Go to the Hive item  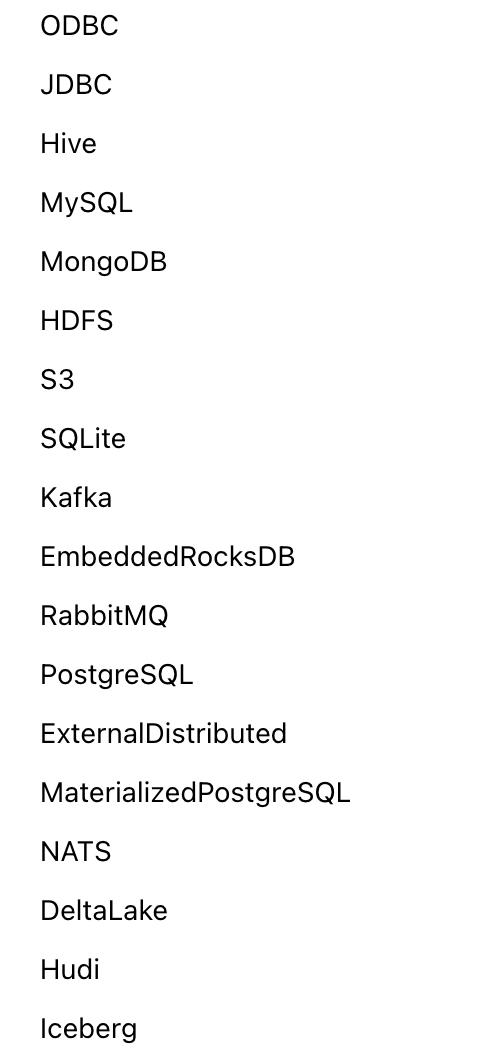pos(68,144)
